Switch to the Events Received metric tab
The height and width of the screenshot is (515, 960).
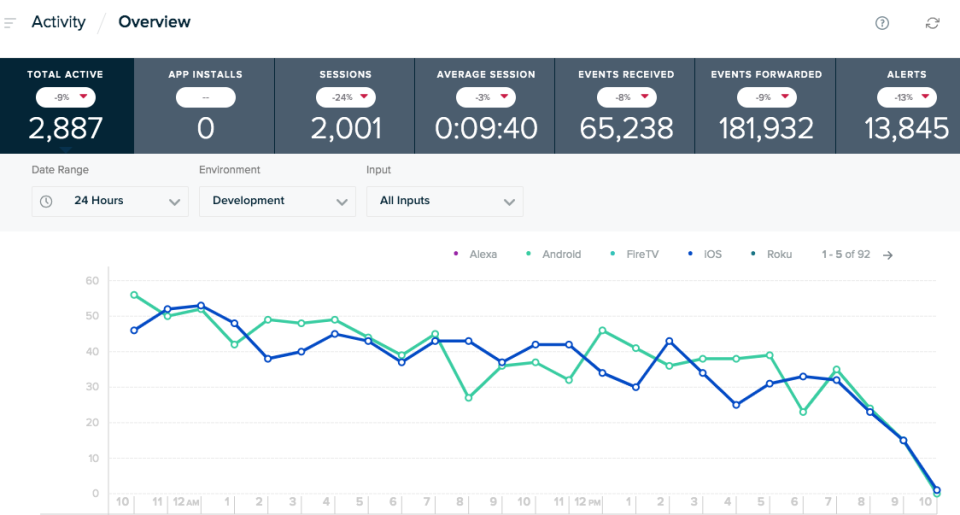click(x=626, y=106)
